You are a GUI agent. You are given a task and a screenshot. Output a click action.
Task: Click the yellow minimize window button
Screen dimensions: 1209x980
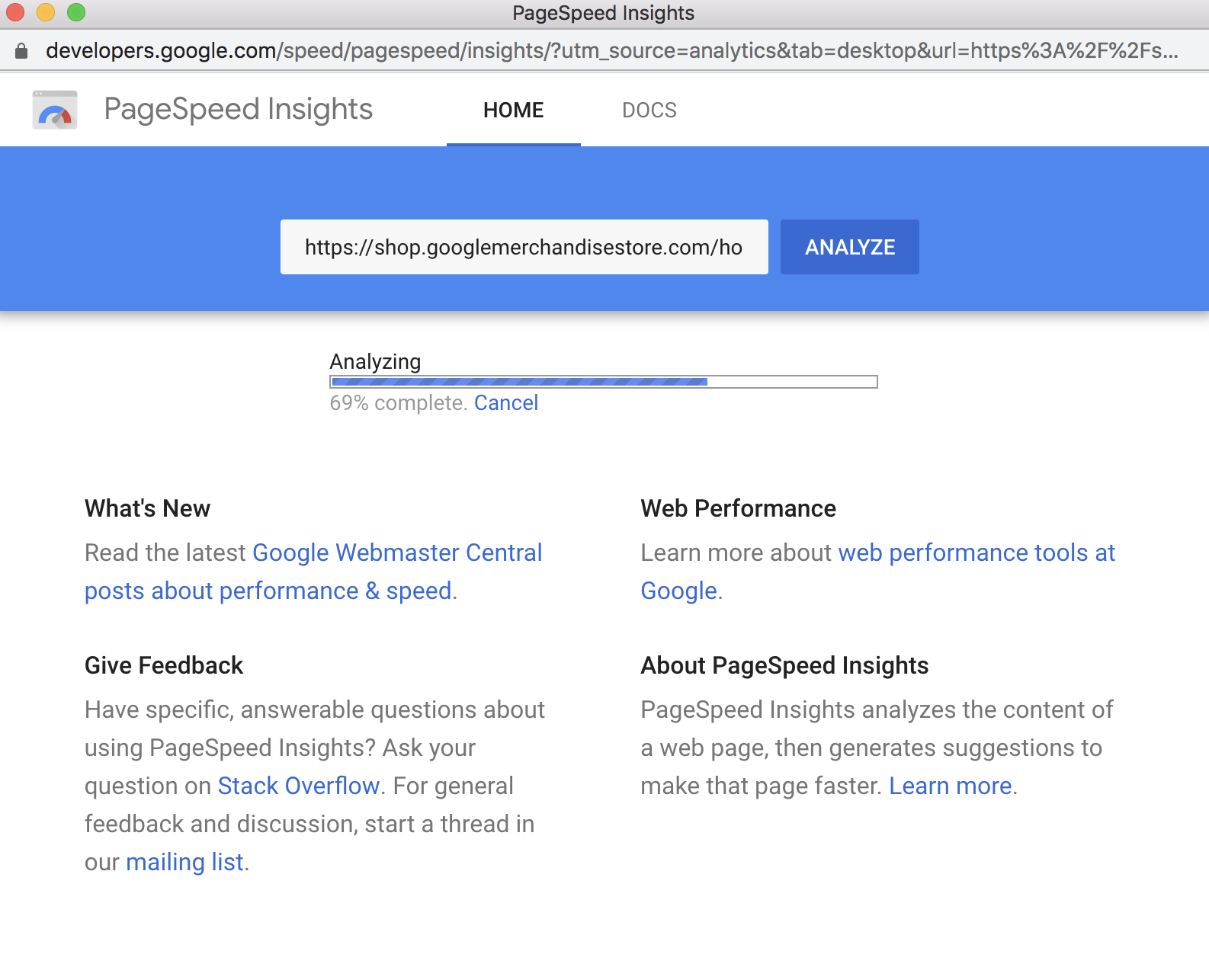(46, 12)
